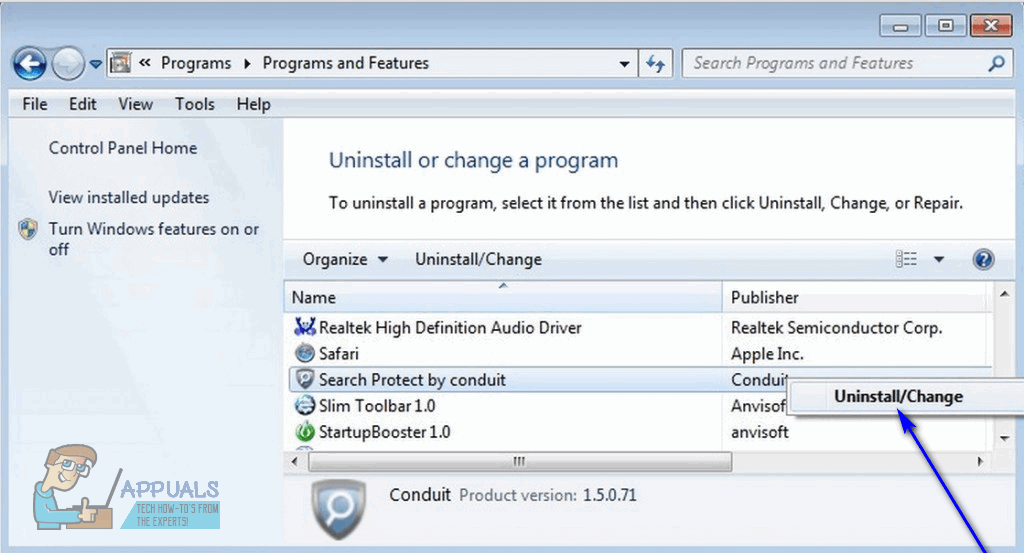Click the Search Protect shield icon in list
Screen dimensions: 1024x553
coord(305,379)
